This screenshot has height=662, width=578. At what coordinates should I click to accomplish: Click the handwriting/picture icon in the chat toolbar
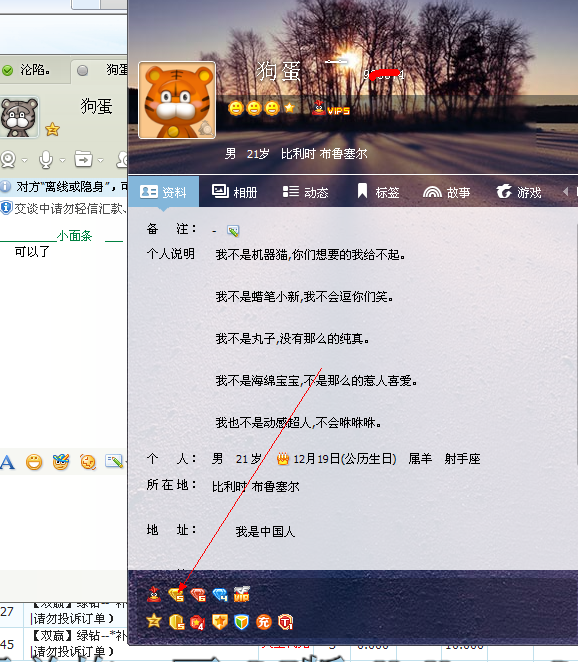pyautogui.click(x=114, y=461)
